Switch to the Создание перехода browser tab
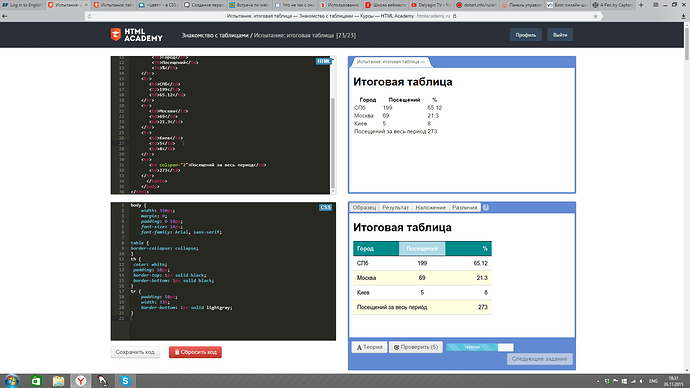The width and height of the screenshot is (690, 388). (204, 5)
